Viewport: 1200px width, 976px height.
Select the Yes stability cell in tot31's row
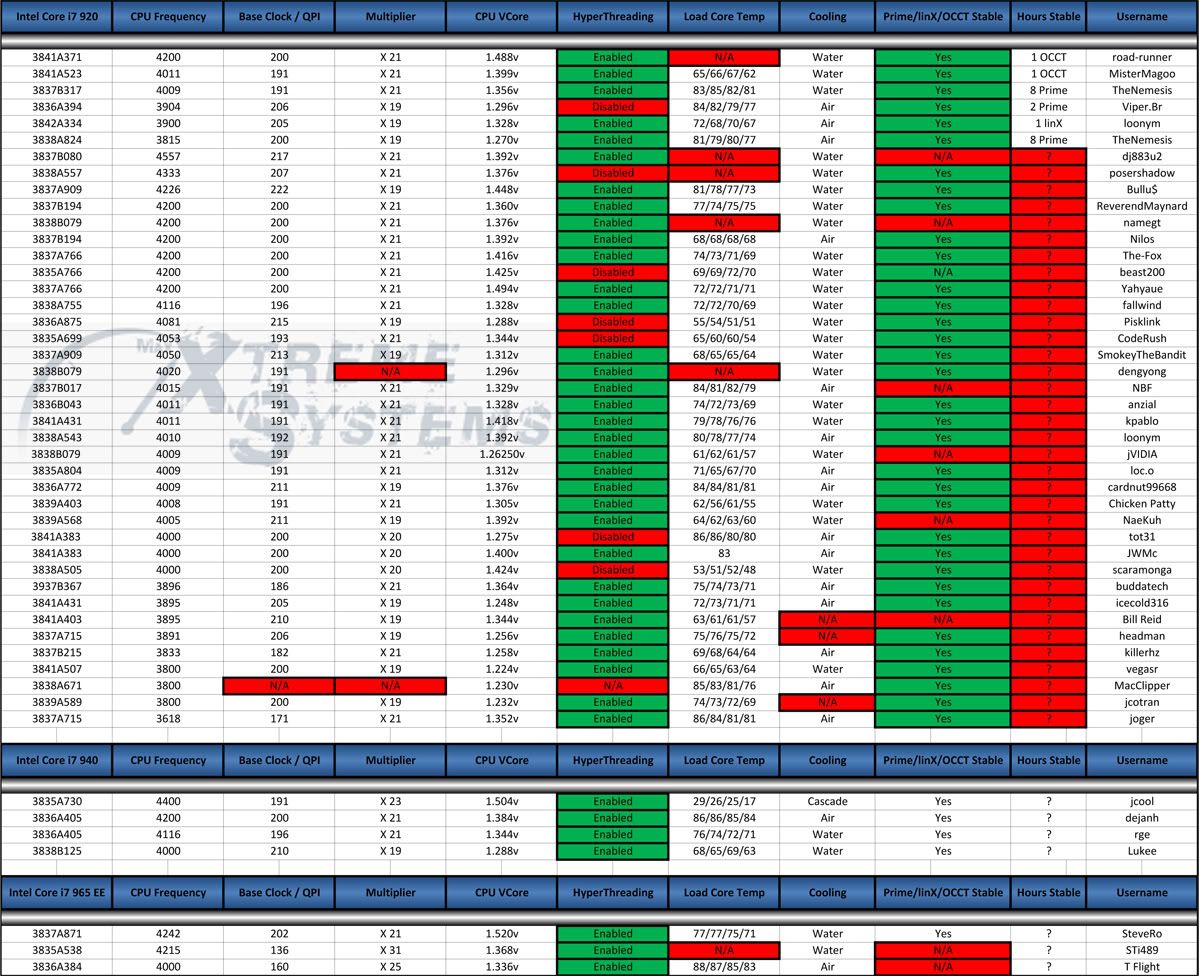(943, 537)
